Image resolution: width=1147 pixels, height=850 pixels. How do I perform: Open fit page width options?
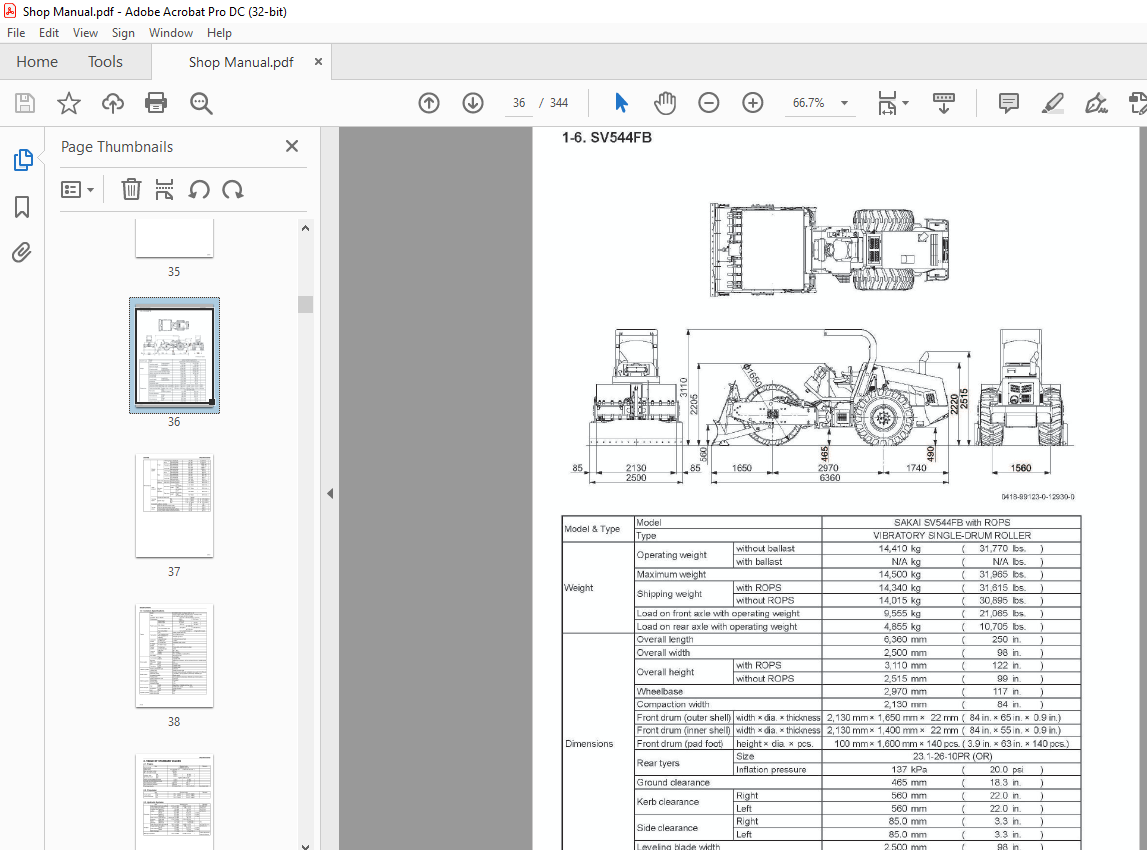[x=892, y=103]
